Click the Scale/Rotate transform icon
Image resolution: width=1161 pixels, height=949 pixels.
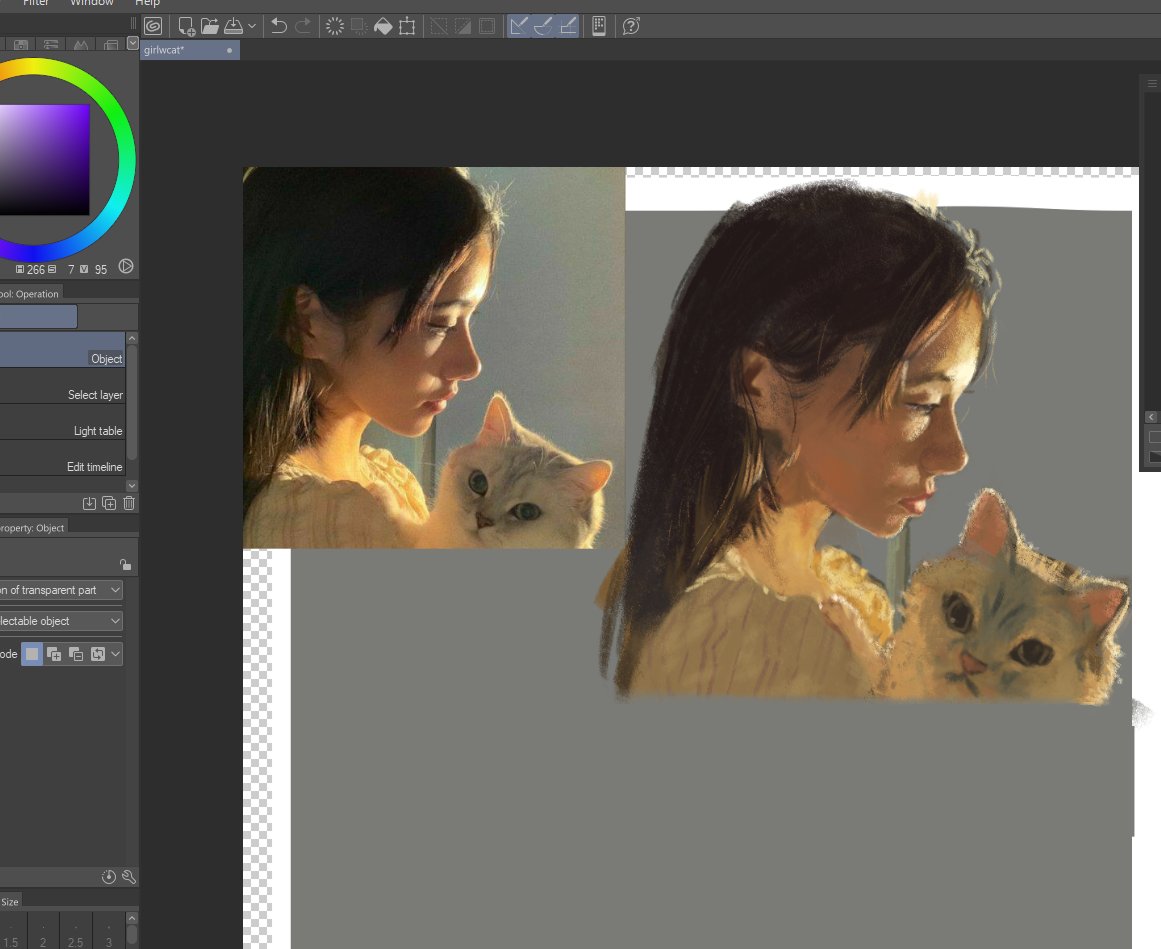(407, 27)
